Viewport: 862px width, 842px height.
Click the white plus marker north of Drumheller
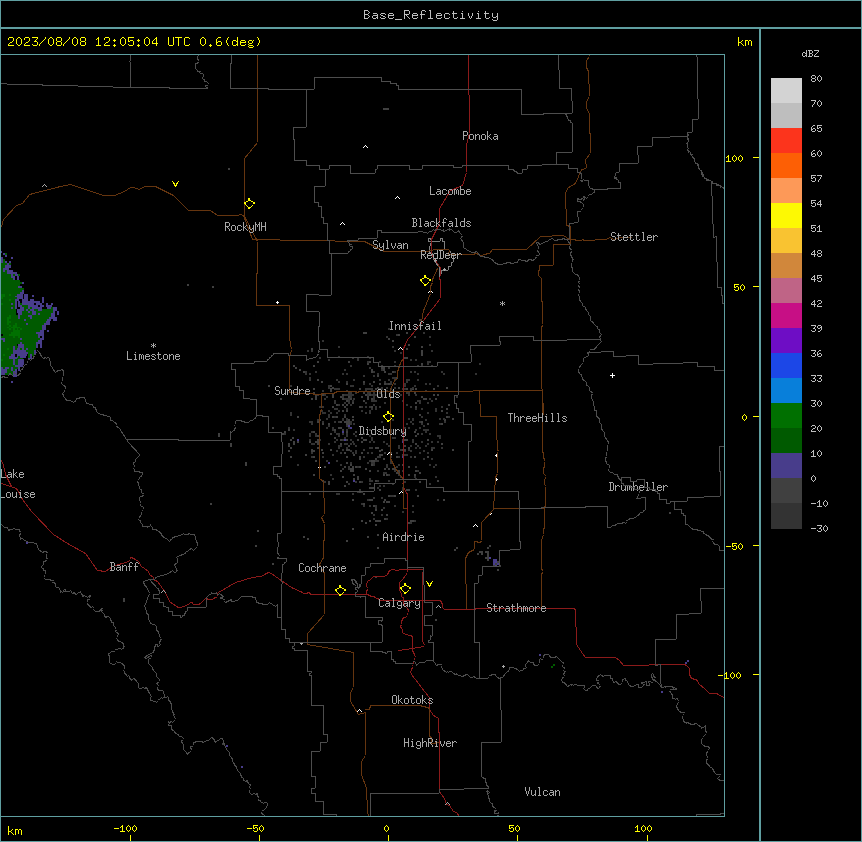pos(612,375)
